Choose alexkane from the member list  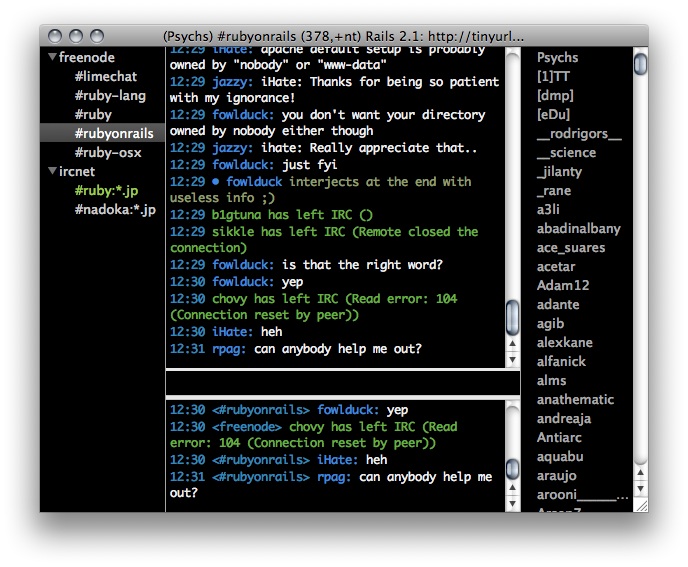tap(564, 343)
